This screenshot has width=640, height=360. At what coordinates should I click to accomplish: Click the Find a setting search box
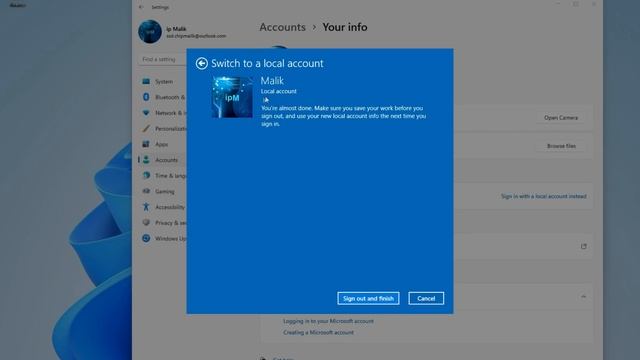tap(162, 59)
